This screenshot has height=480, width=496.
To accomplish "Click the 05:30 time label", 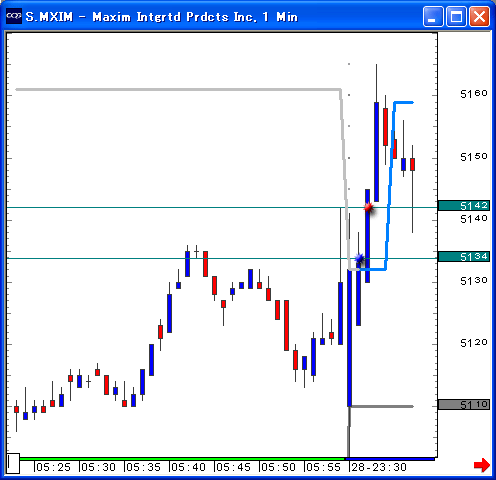I will (x=99, y=467).
